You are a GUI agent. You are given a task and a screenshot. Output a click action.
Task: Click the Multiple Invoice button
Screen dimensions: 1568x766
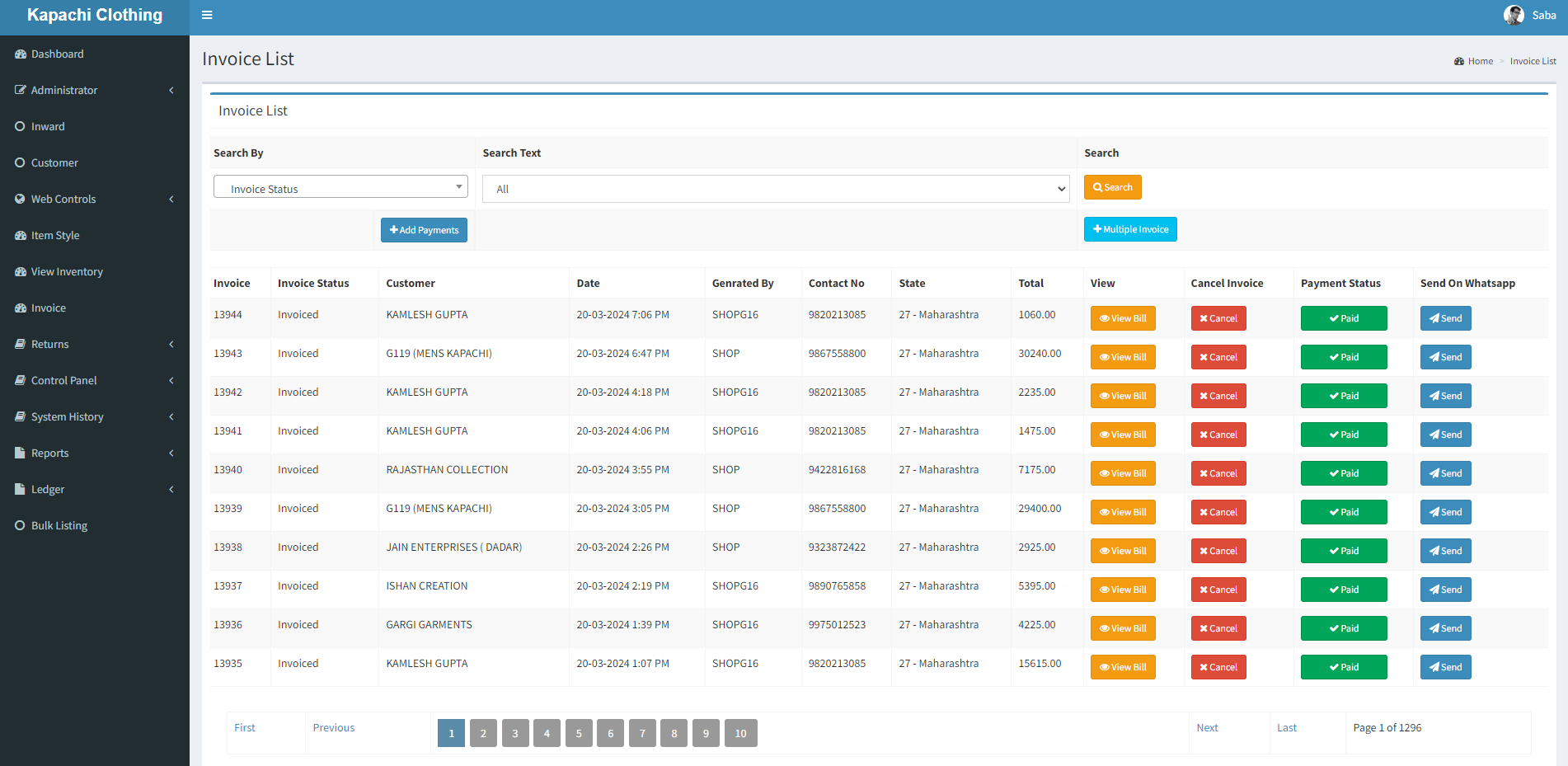coord(1129,229)
